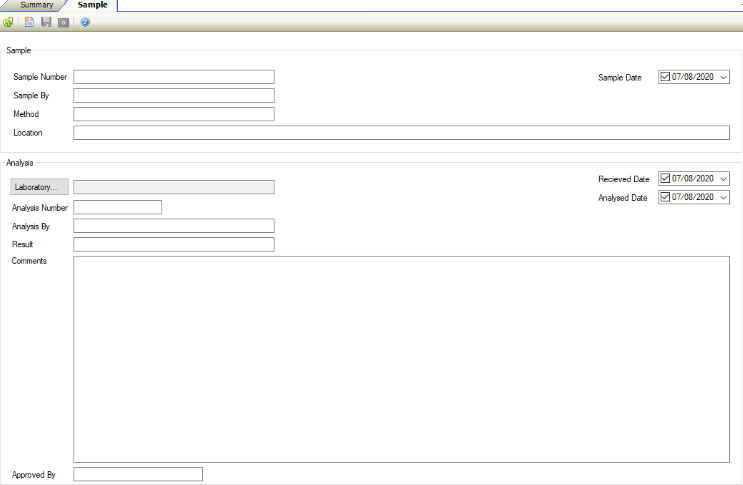The height and width of the screenshot is (485, 743).
Task: Uncheck the Recieved Date checkbox
Action: pyautogui.click(x=666, y=179)
